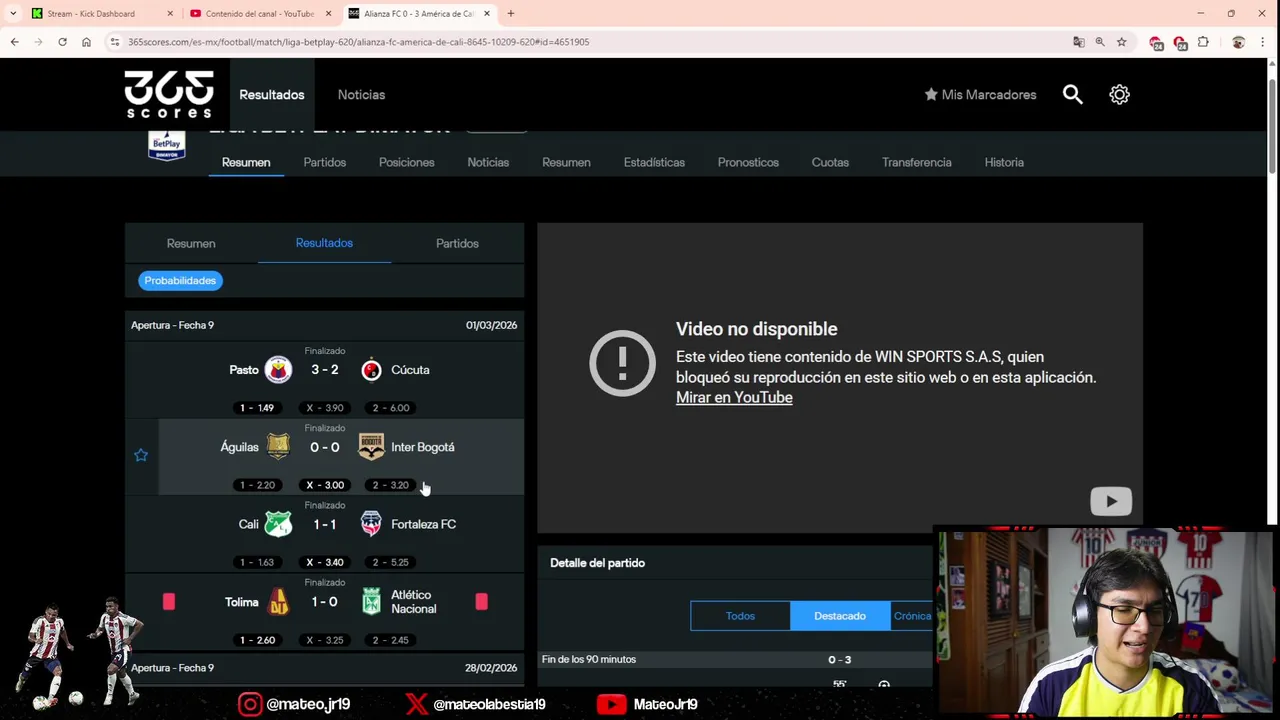Viewport: 1280px width, 720px height.
Task: Open Noticias in top navigation
Action: (x=361, y=94)
